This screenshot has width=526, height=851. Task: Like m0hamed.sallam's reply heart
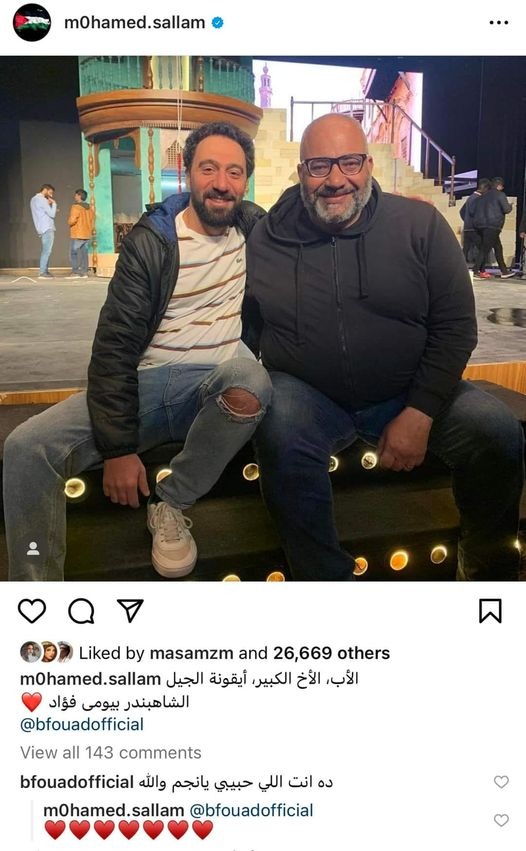pyautogui.click(x=501, y=820)
